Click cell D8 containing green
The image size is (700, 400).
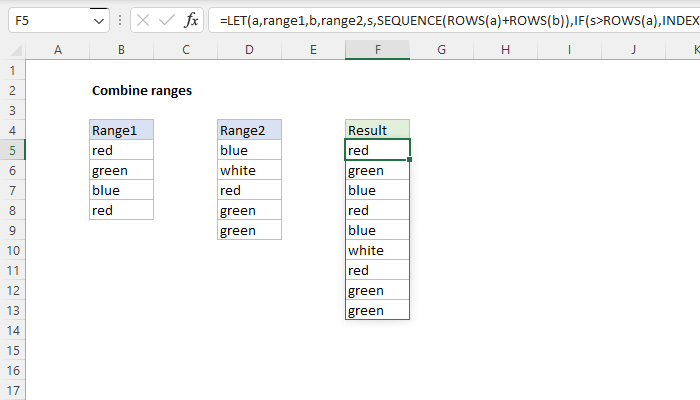[250, 210]
